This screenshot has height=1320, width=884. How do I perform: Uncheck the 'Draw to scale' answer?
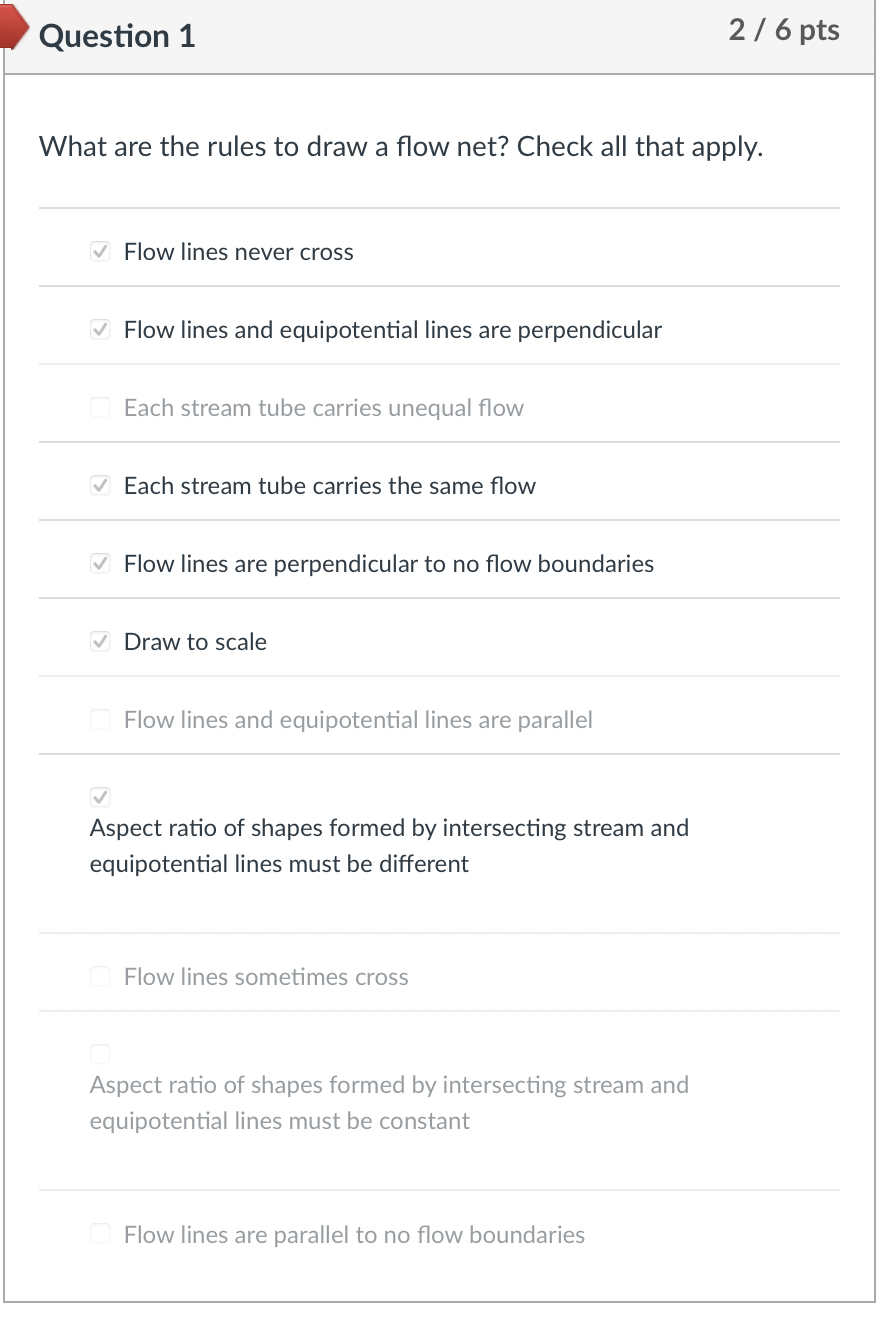[x=100, y=641]
